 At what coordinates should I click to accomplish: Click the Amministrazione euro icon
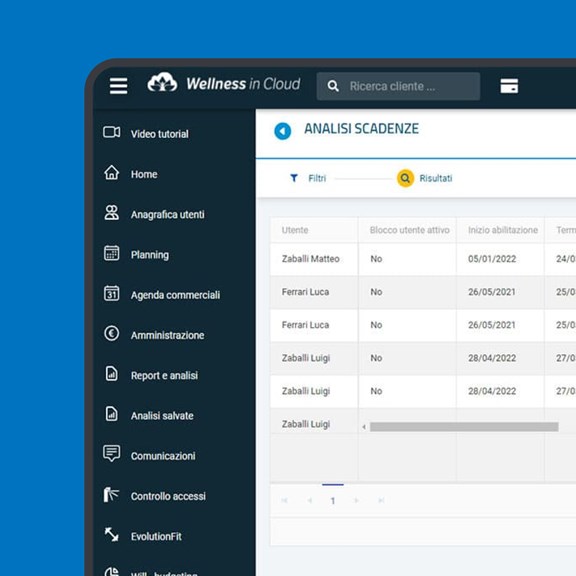(111, 334)
